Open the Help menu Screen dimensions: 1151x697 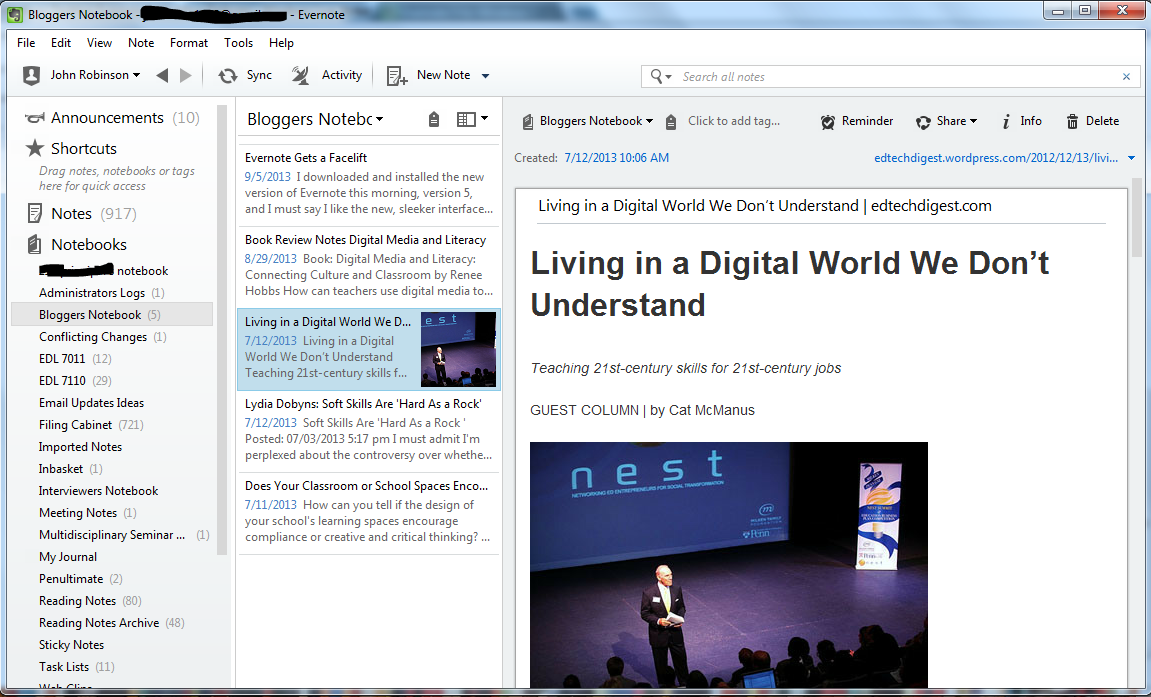(281, 43)
